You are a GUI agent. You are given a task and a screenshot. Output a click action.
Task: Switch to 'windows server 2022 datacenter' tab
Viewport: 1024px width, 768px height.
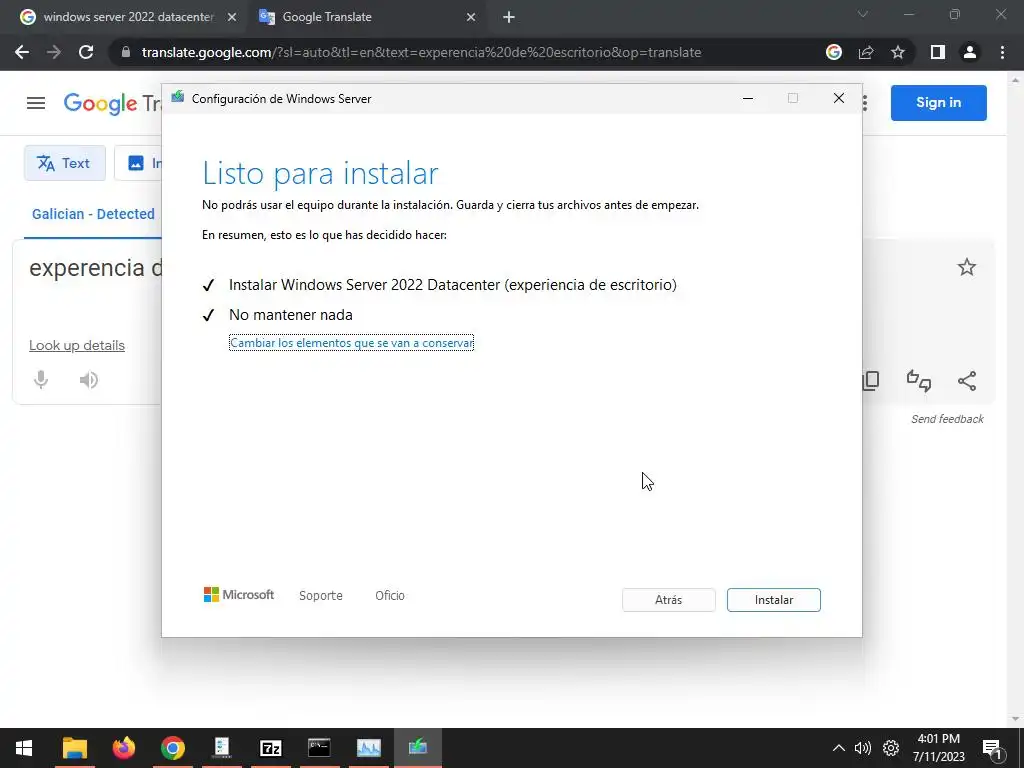(x=128, y=17)
